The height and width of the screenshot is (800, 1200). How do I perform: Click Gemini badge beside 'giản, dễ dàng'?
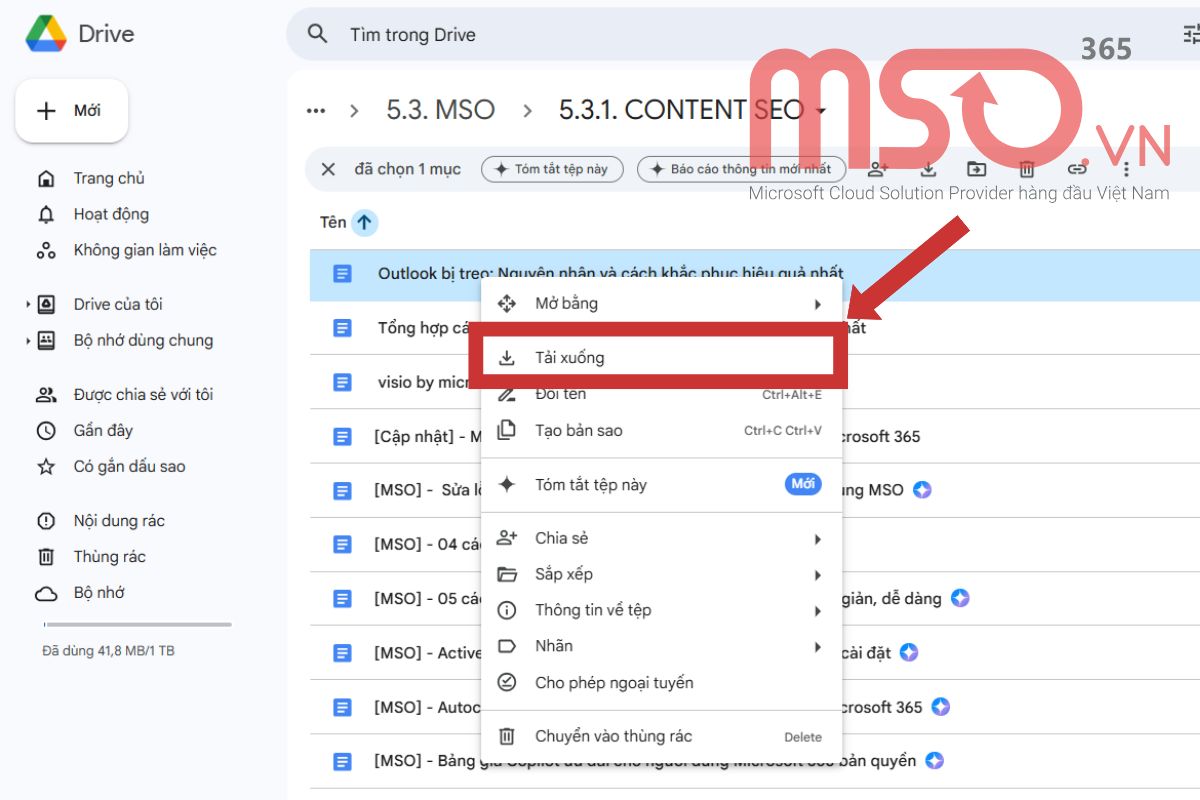coord(960,598)
